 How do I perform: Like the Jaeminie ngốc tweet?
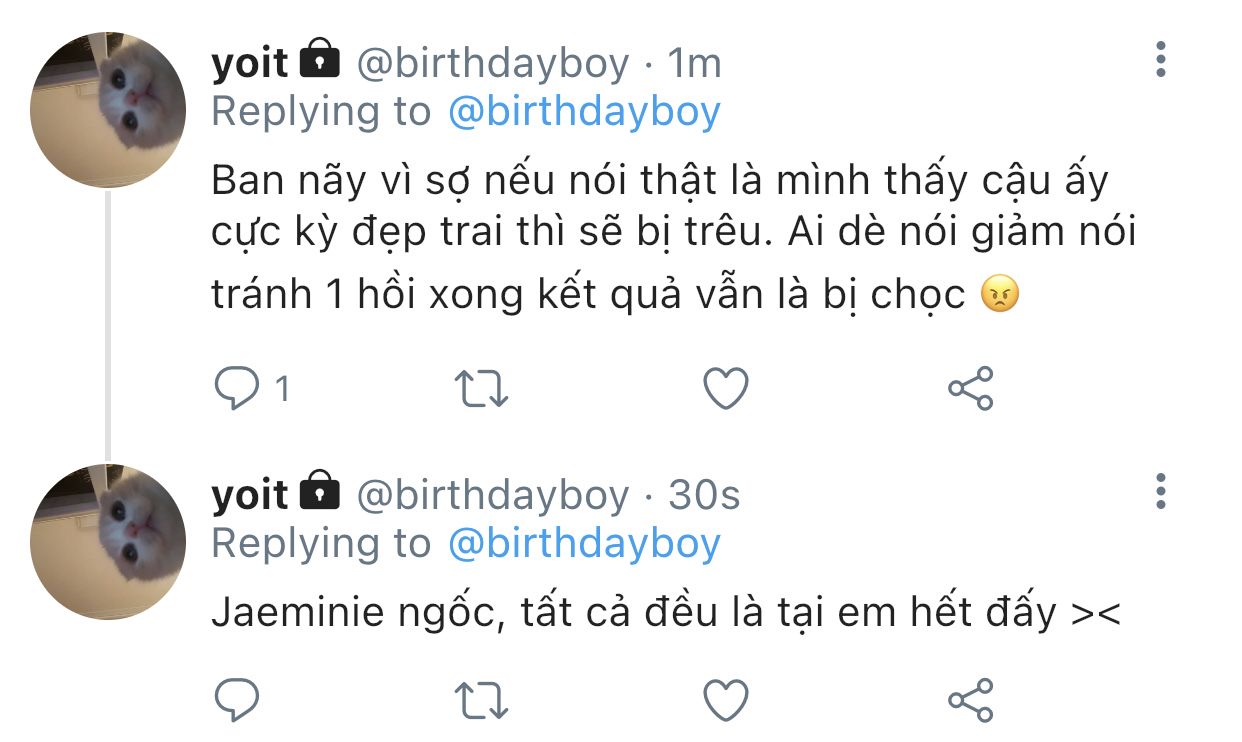pos(726,700)
